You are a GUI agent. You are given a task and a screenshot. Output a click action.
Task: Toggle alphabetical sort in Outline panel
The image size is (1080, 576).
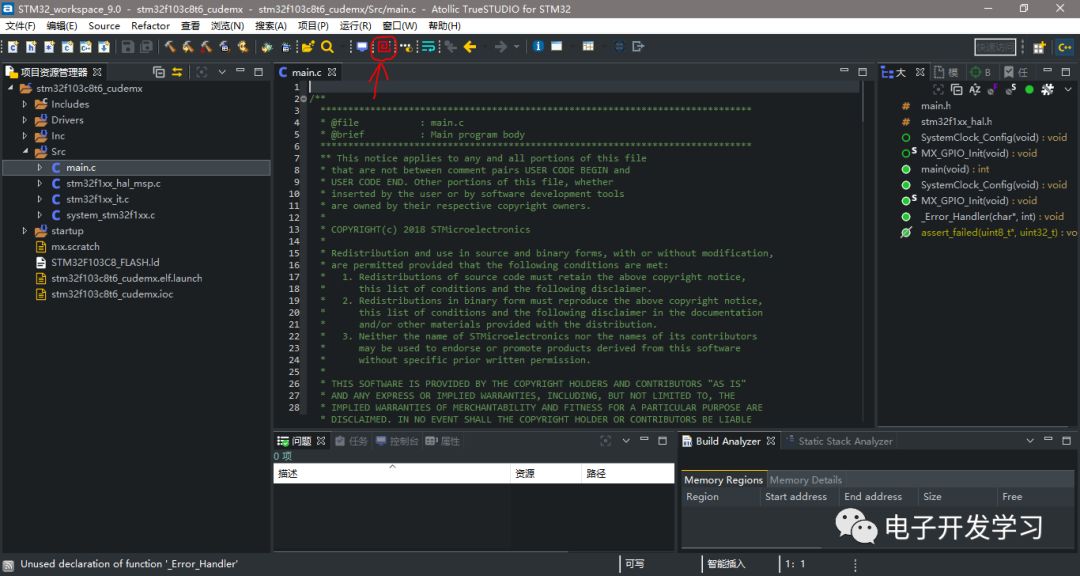pos(975,90)
